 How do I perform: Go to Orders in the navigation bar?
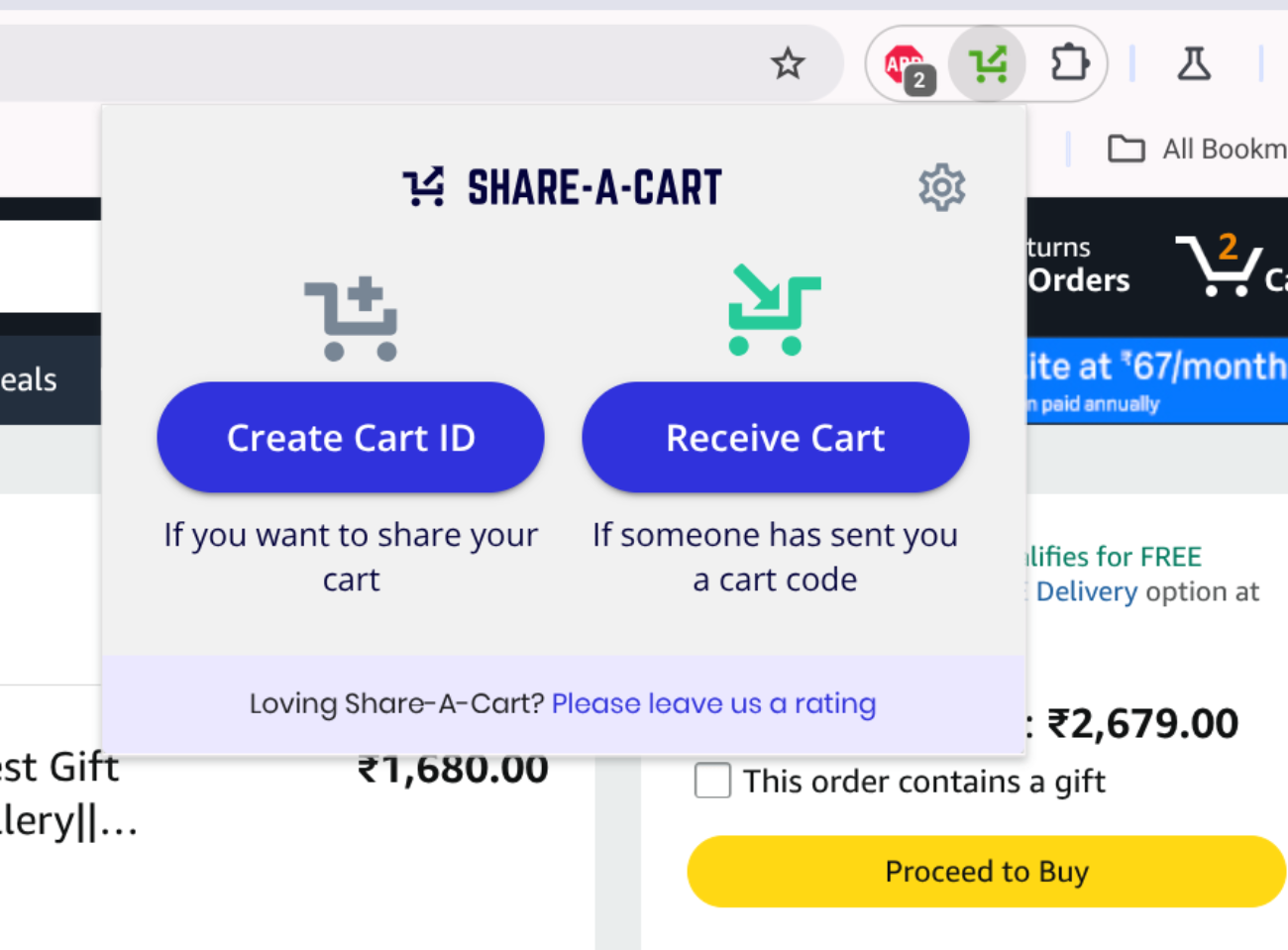(1079, 280)
